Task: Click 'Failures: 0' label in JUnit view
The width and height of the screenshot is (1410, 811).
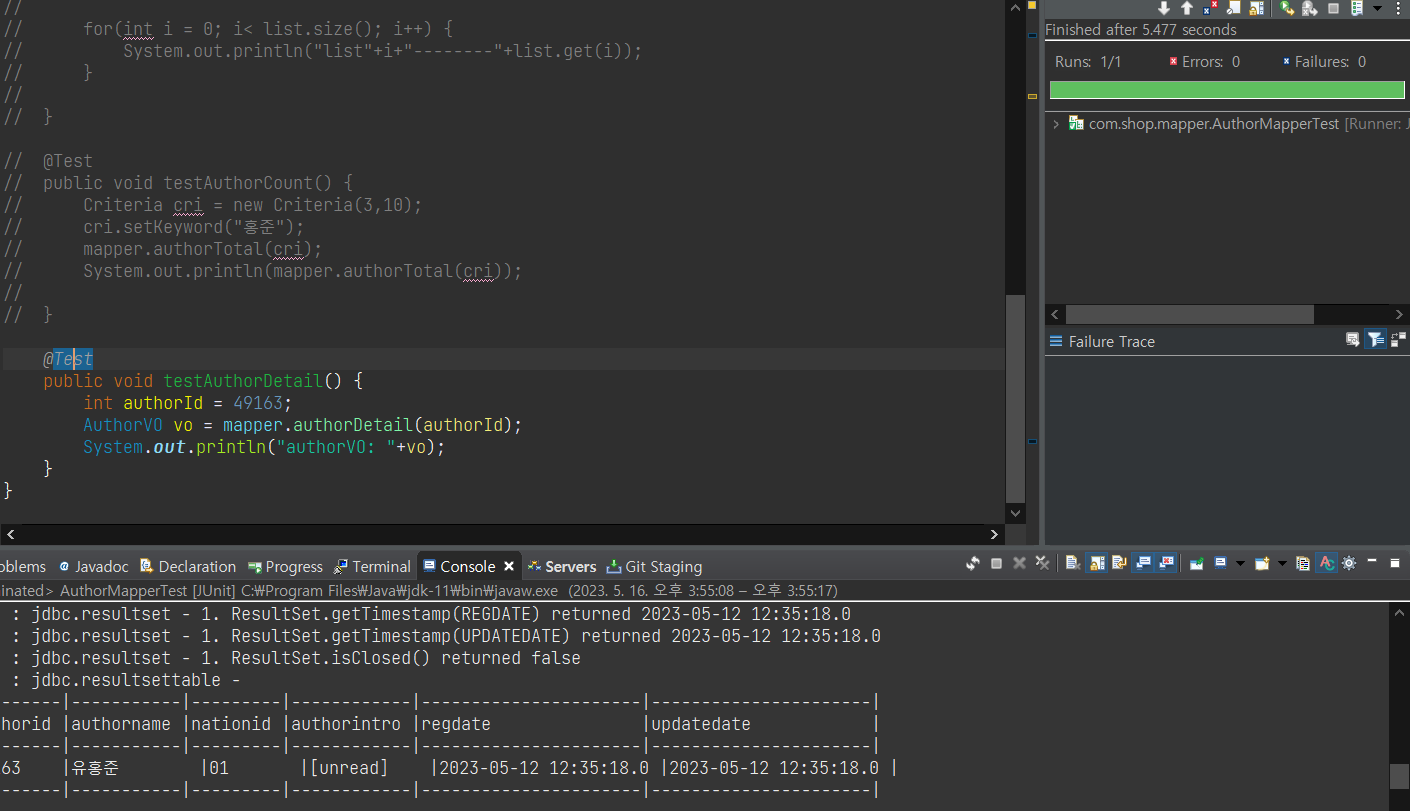Action: (x=1324, y=62)
